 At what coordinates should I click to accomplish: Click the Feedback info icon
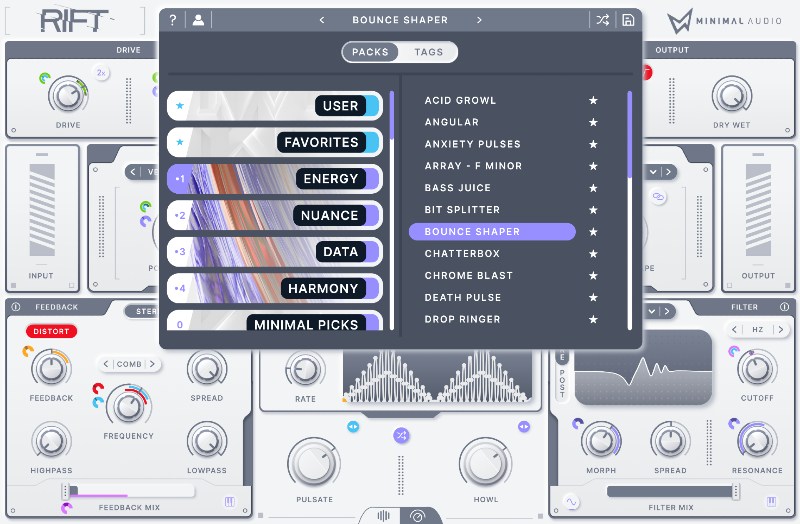tap(16, 307)
